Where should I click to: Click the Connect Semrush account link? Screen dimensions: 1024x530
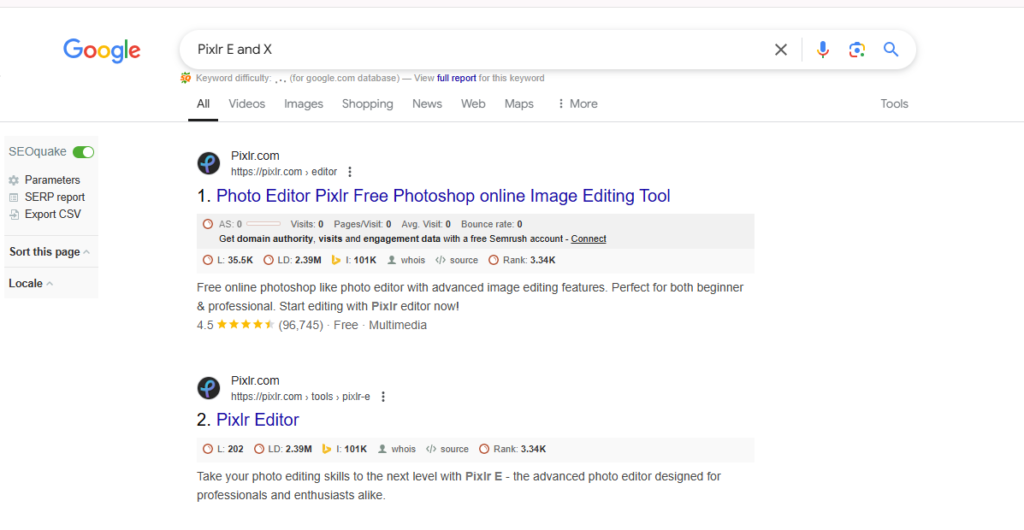(588, 239)
